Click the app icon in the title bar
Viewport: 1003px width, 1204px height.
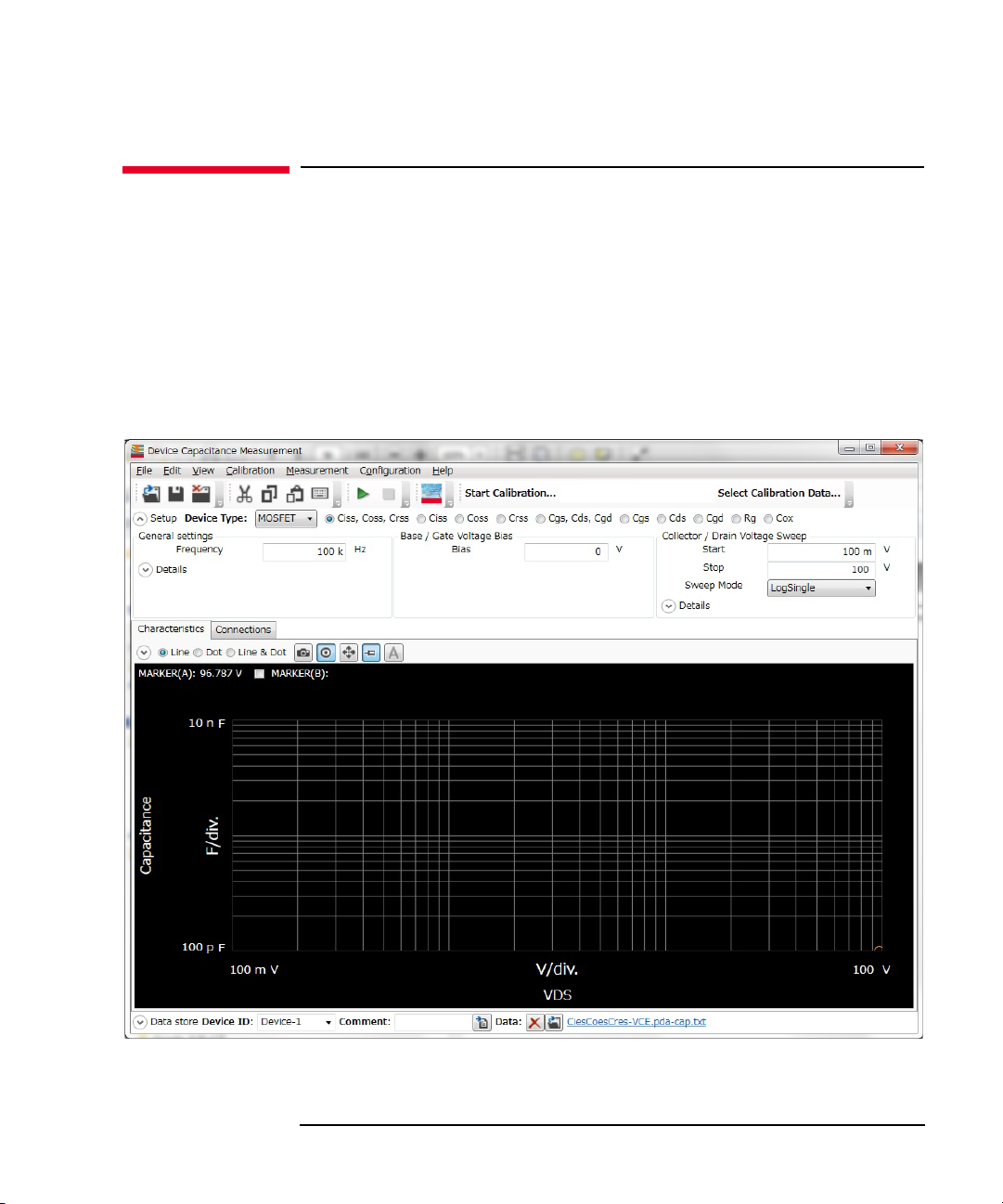click(x=137, y=451)
